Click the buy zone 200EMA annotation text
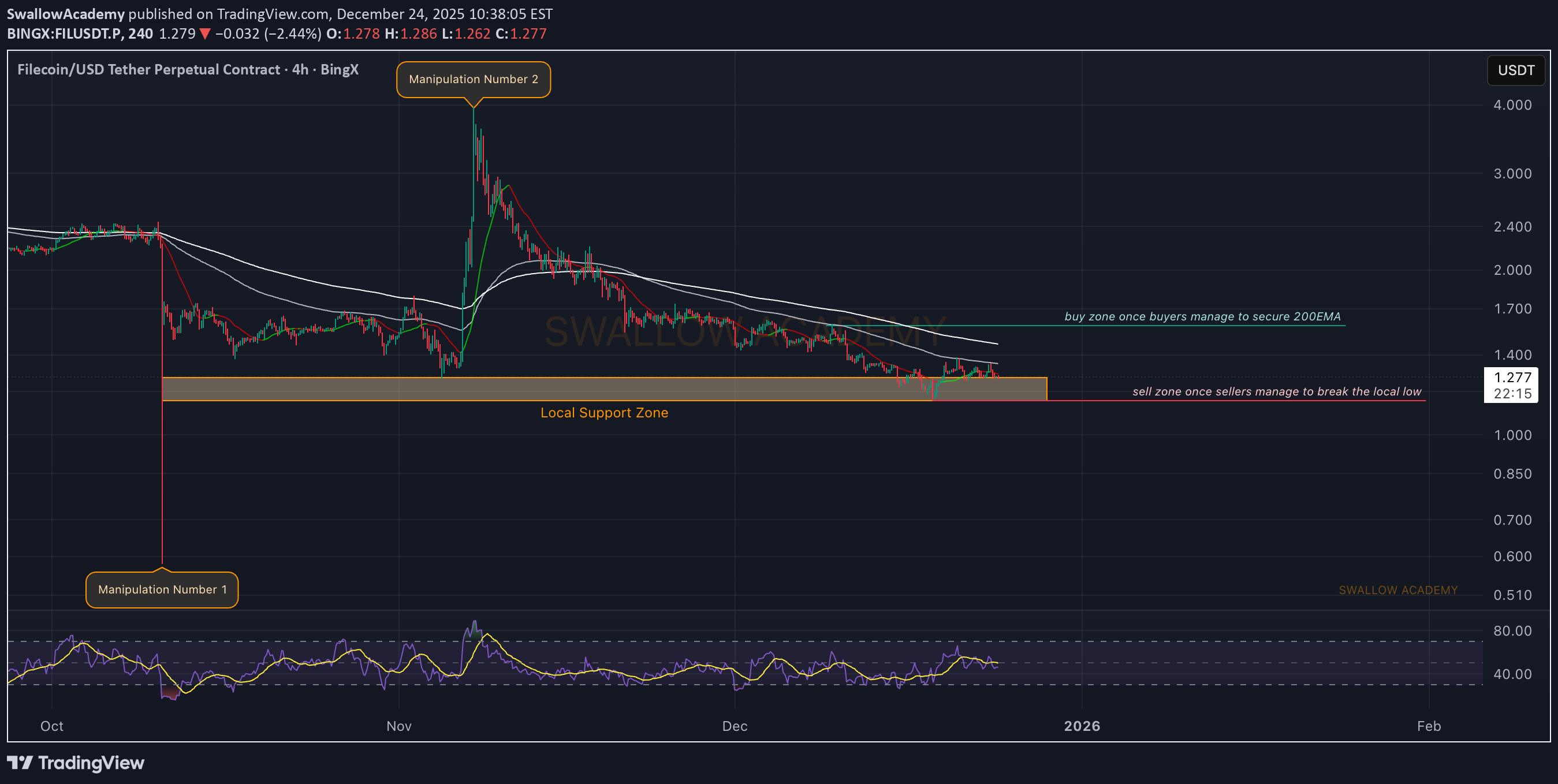 [1202, 316]
